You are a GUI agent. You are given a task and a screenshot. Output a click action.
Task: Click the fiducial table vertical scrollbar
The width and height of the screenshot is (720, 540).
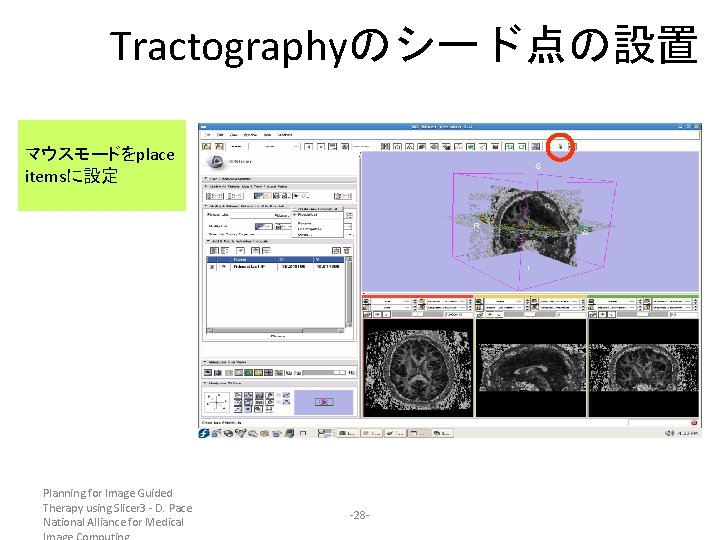pos(349,292)
